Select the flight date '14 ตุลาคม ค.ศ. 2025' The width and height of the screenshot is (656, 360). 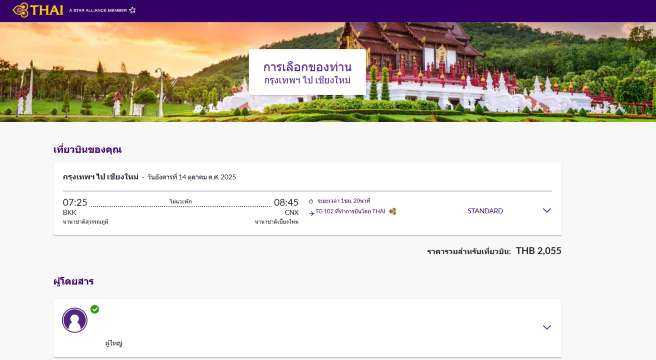pos(207,177)
